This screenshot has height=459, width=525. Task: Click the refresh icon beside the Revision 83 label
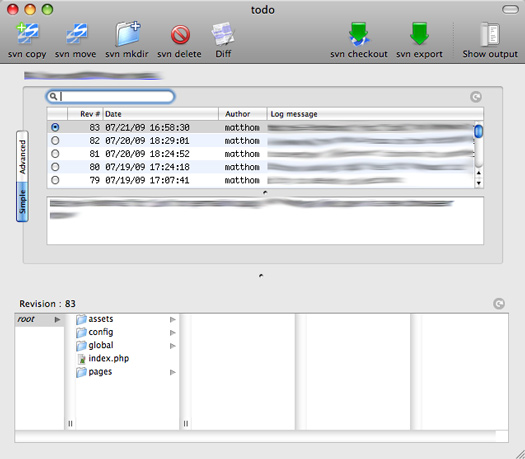tap(499, 304)
